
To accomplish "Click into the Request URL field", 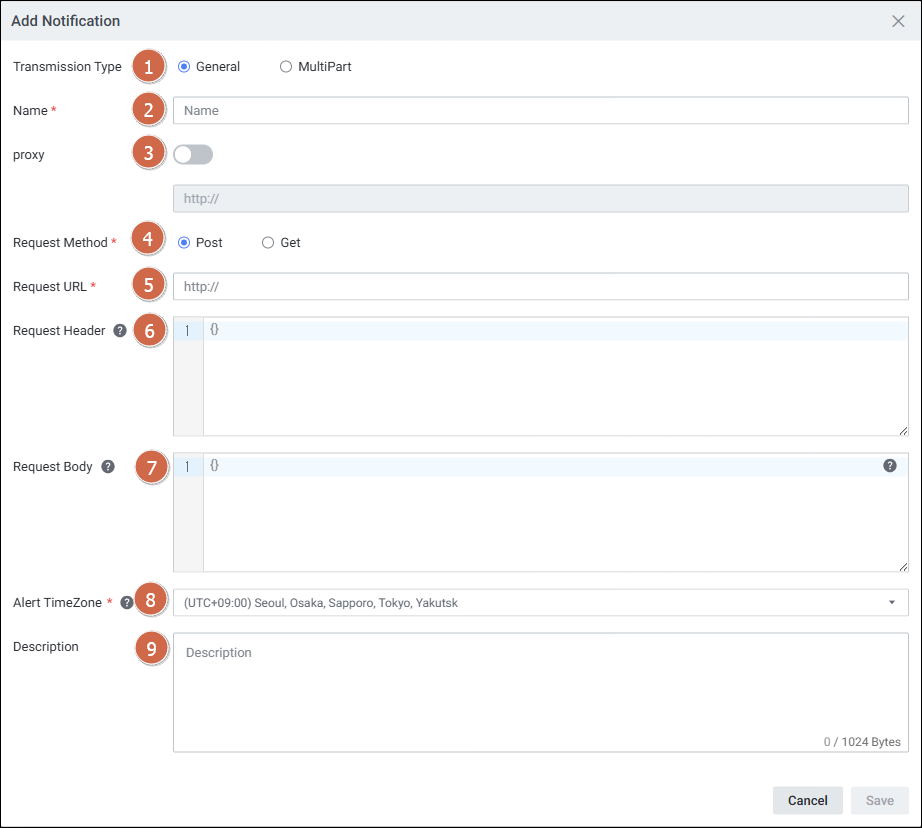I will [540, 287].
